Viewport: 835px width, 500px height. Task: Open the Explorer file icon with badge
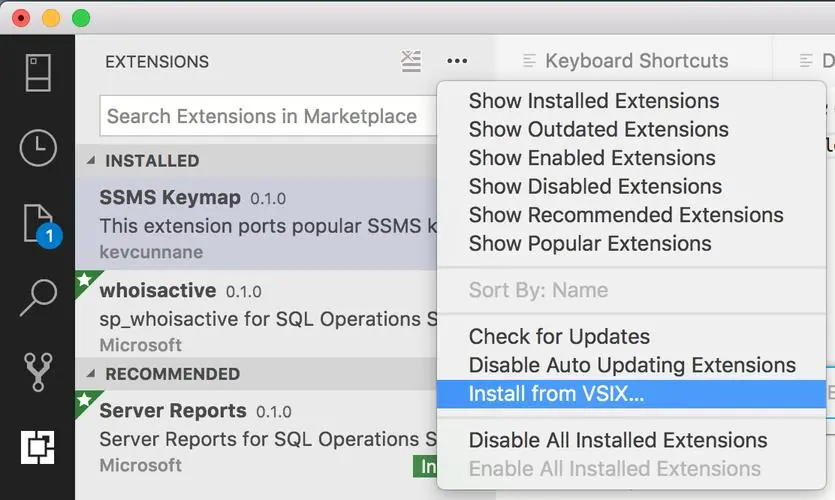(x=38, y=222)
